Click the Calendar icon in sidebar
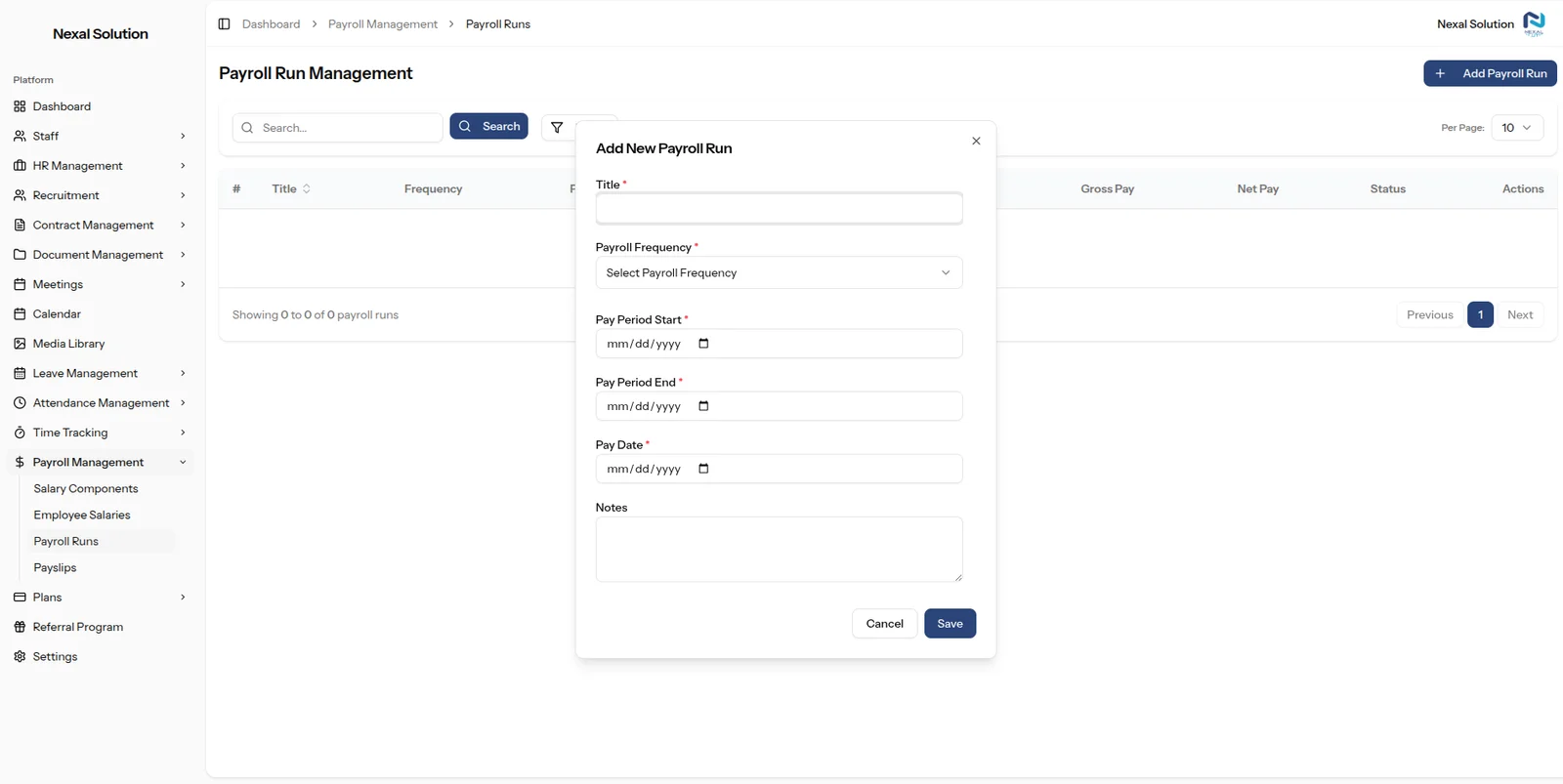The image size is (1563, 784). click(x=20, y=314)
